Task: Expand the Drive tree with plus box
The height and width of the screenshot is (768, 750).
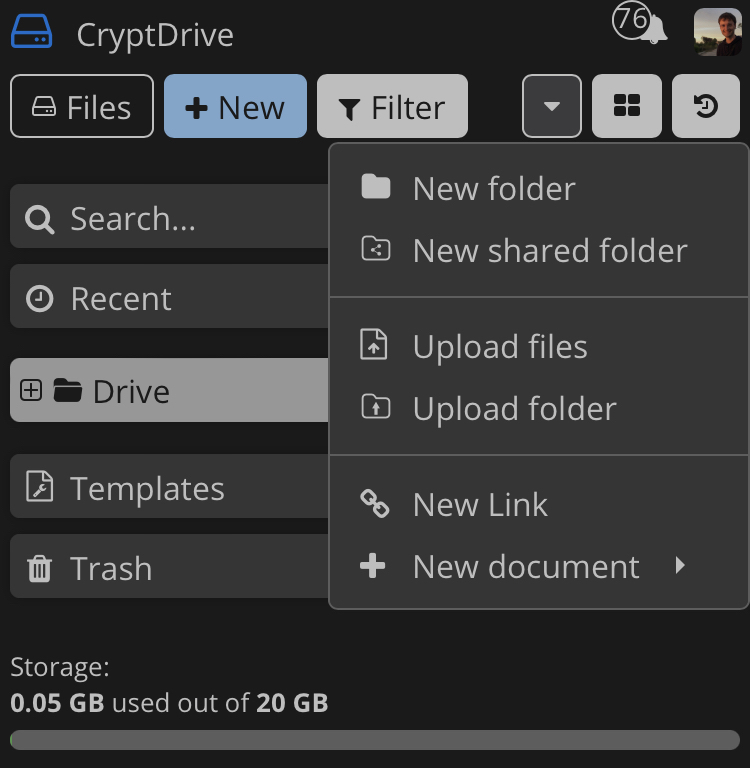Action: pos(31,390)
